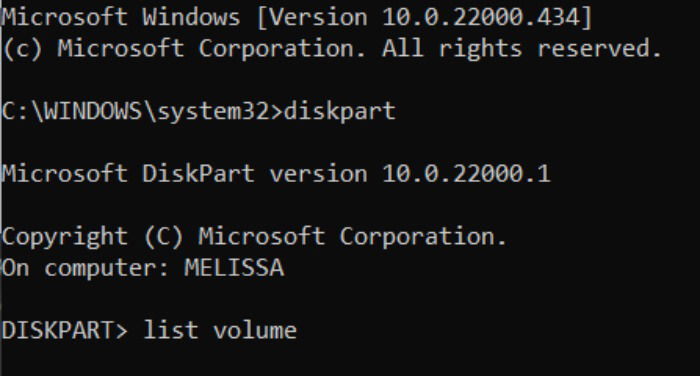Click the C:\WINDOWS\system32> path prompt
This screenshot has height=376, width=700.
142,112
